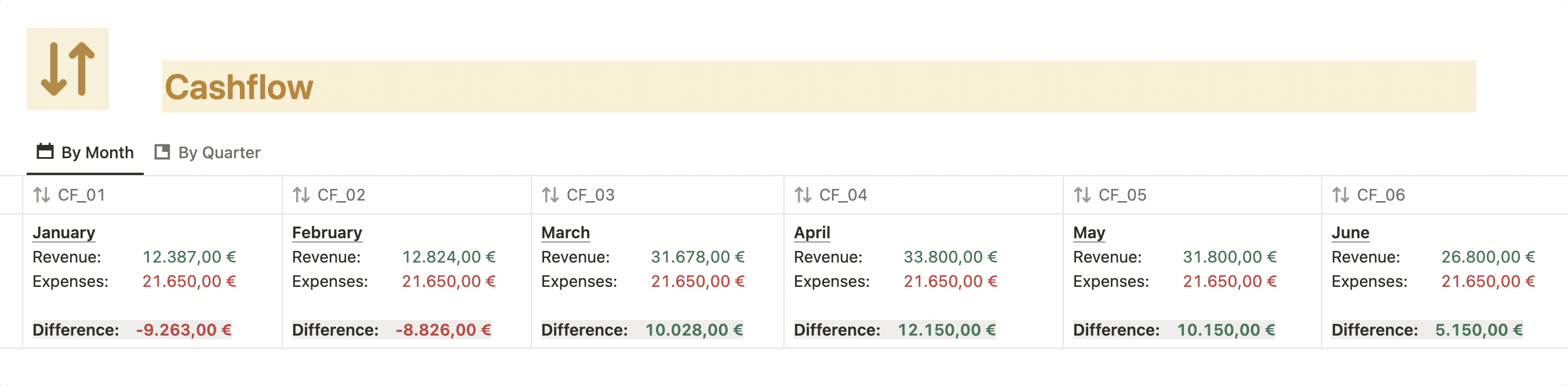This screenshot has width=1568, height=386.
Task: Click the board icon on By Quarter tab
Action: [162, 152]
